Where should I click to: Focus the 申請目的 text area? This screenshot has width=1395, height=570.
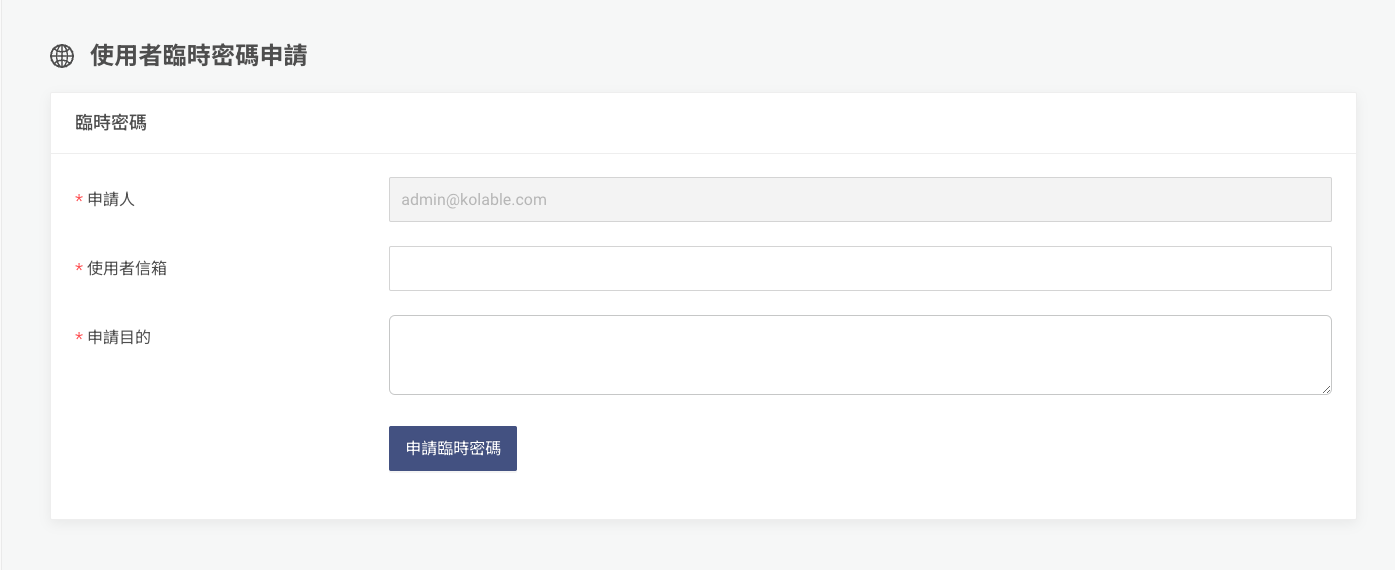(859, 354)
